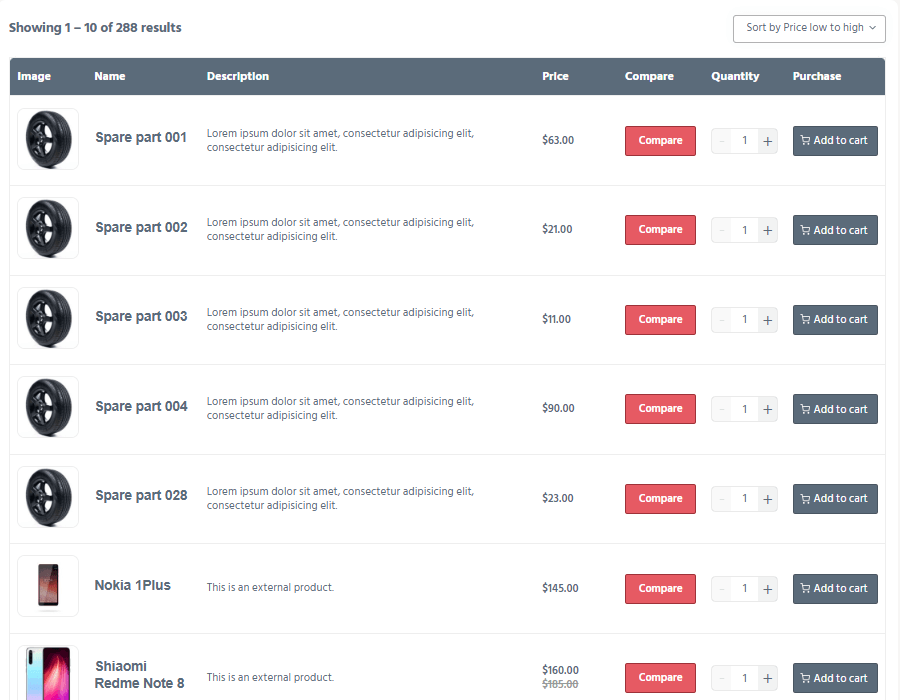900x700 pixels.
Task: Open the Spare part 001 product name link
Action: 141,138
